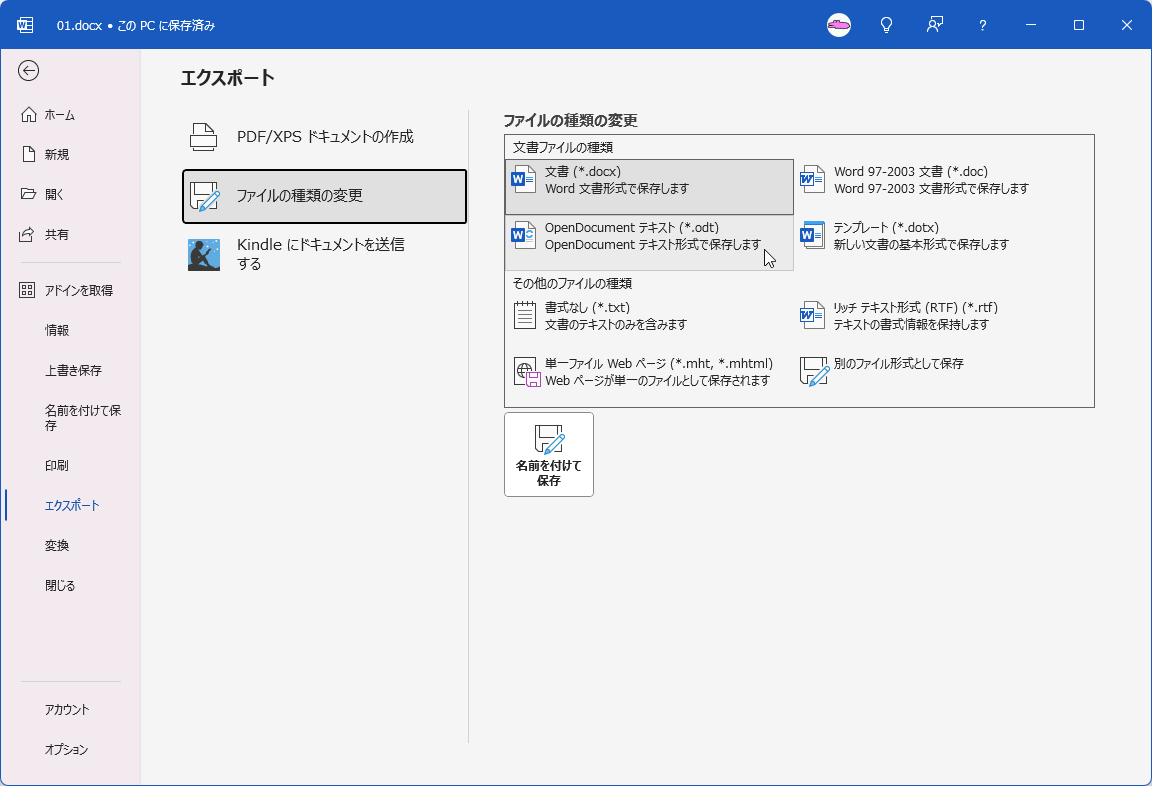Click the back arrow icon
1152x786 pixels.
coord(29,70)
